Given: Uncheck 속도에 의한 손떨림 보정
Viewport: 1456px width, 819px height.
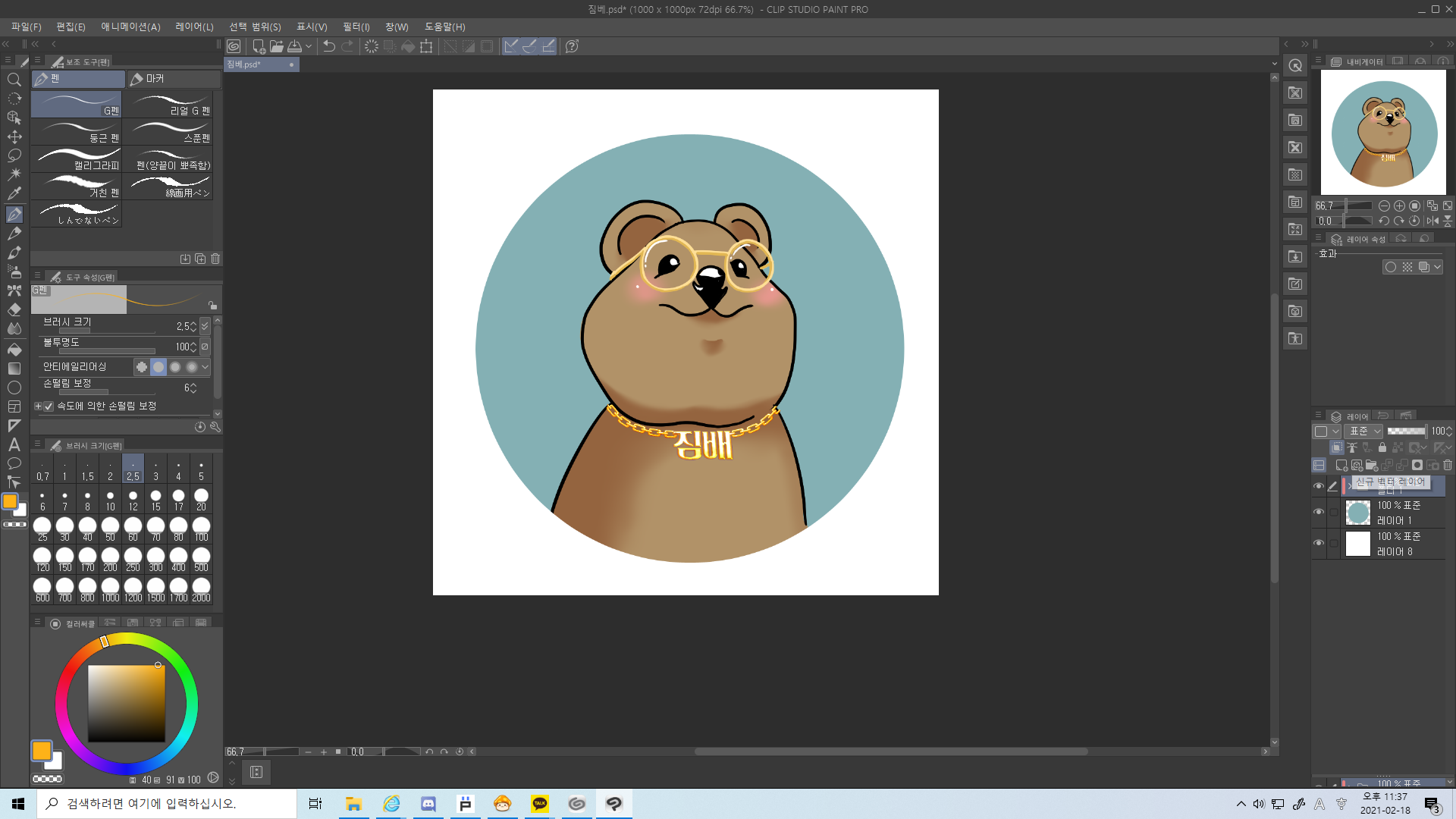Looking at the screenshot, I should [x=48, y=406].
